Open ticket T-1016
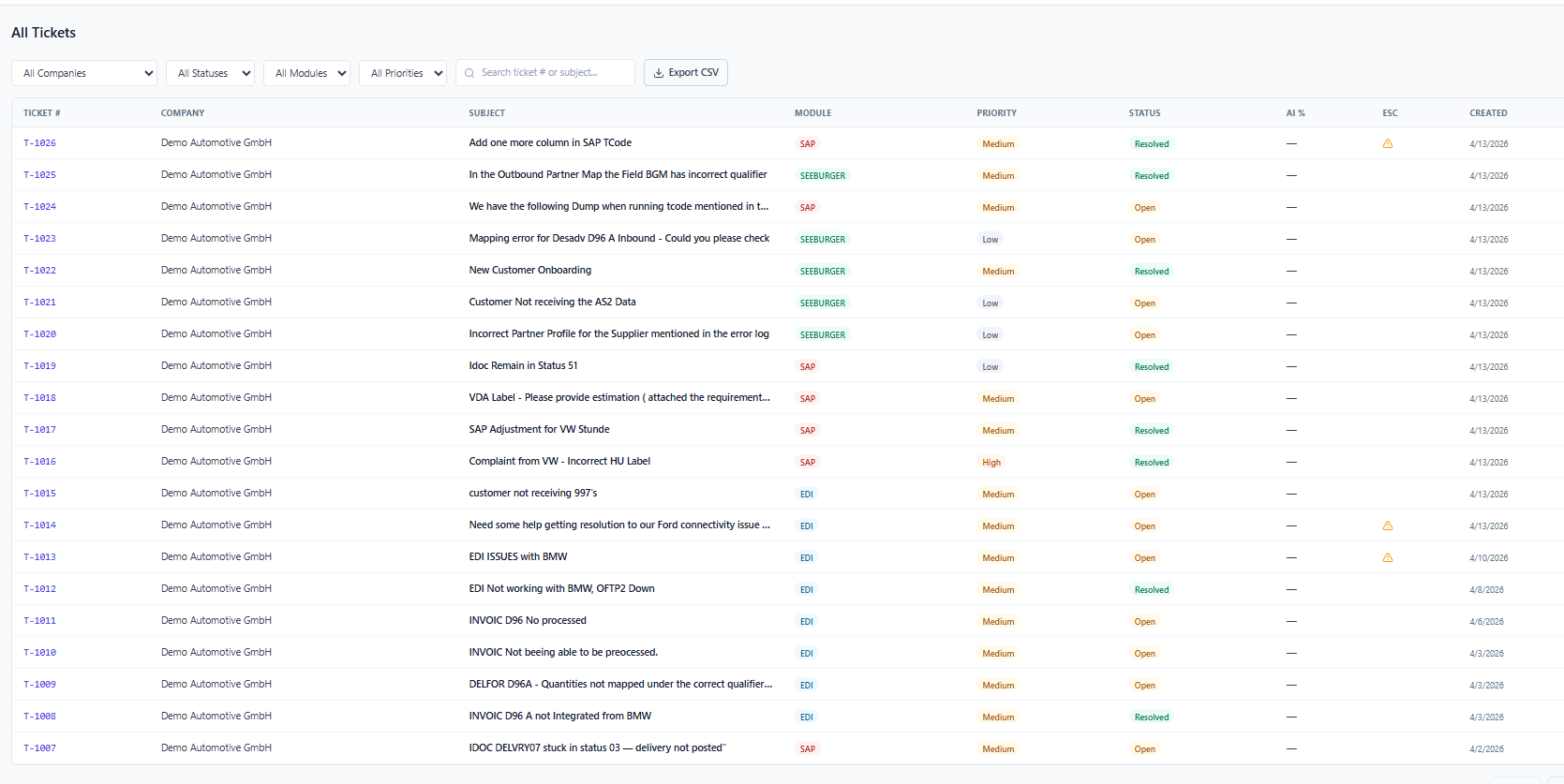The image size is (1564, 784). (x=39, y=462)
